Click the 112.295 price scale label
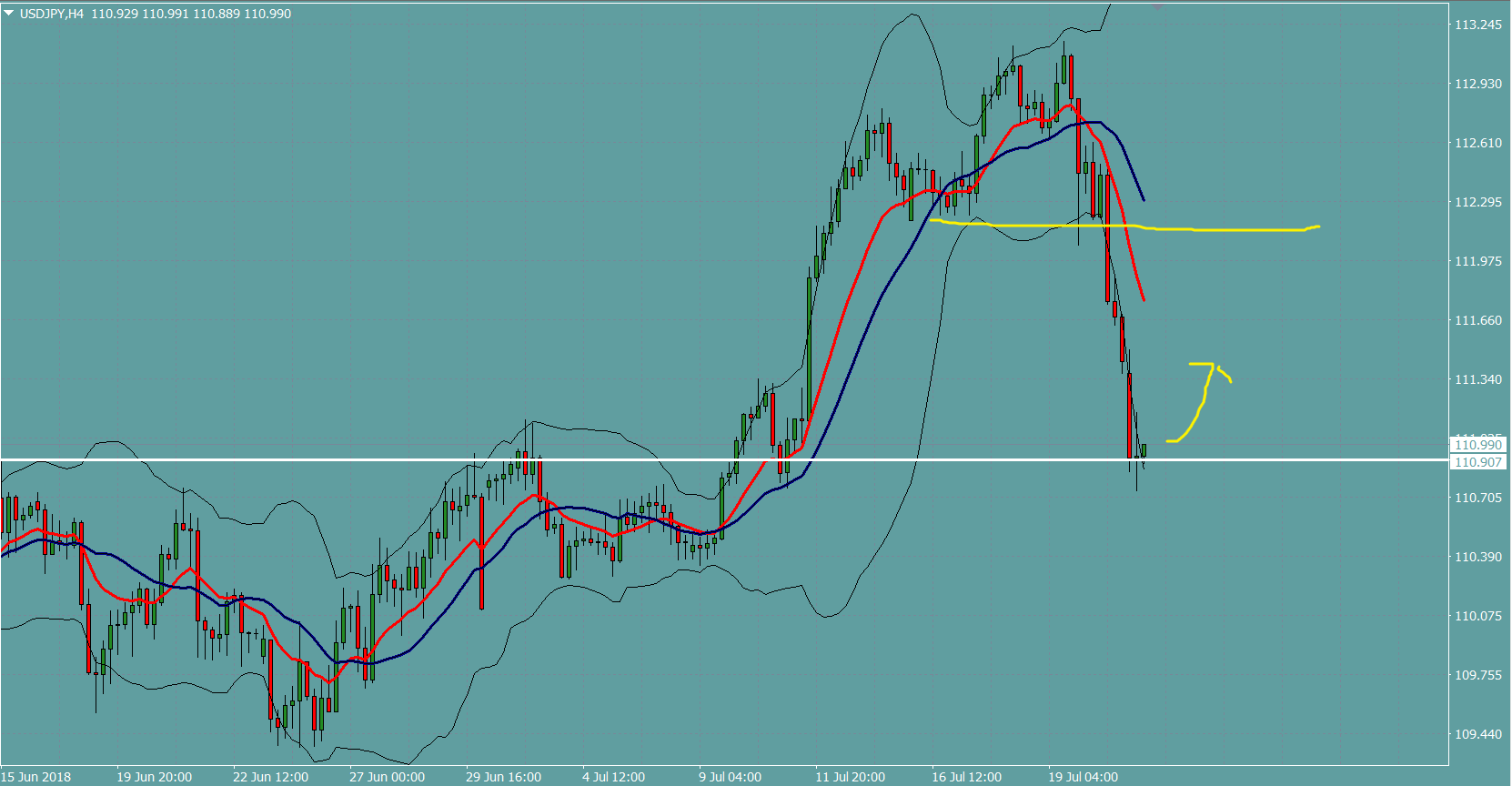The width and height of the screenshot is (1512, 786). [1477, 202]
